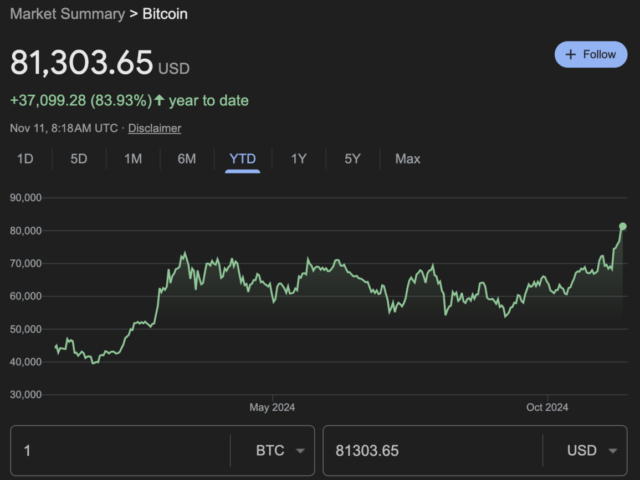
Task: Click the chart near Oct 2024
Action: pyautogui.click(x=547, y=290)
